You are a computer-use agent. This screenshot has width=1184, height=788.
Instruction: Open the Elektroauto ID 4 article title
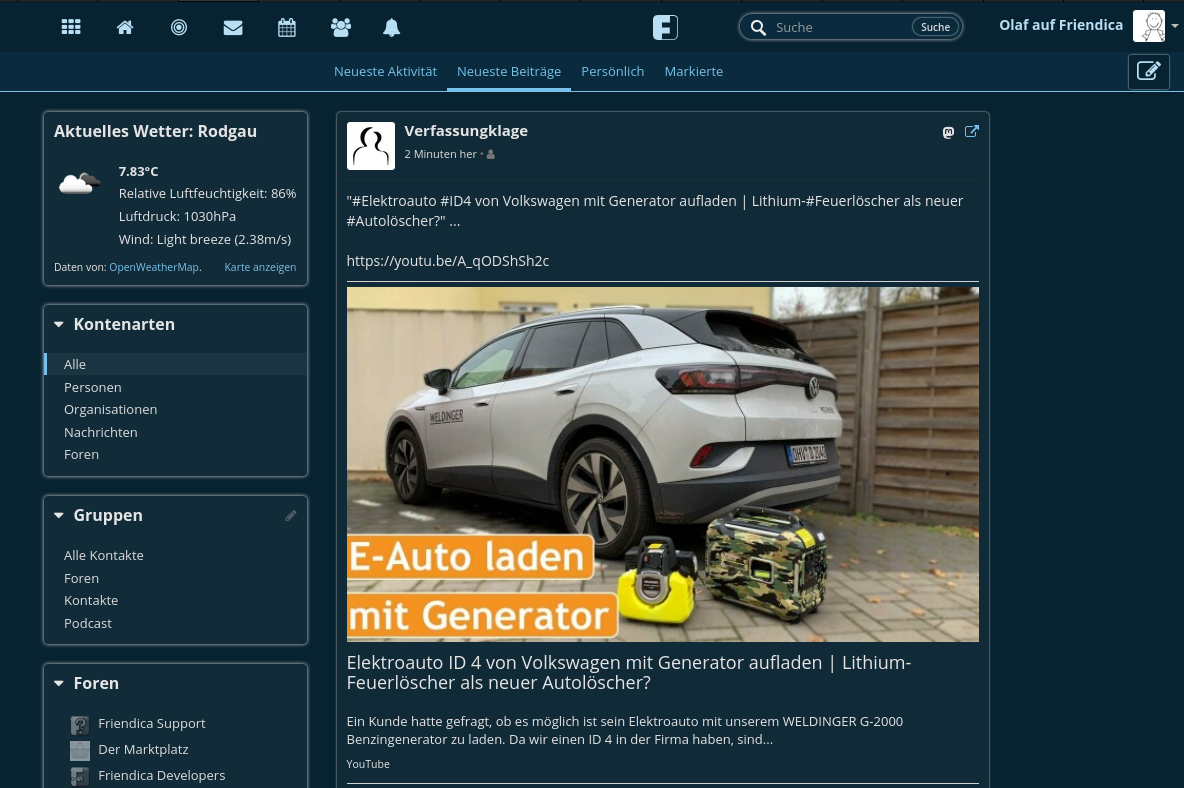[628, 673]
